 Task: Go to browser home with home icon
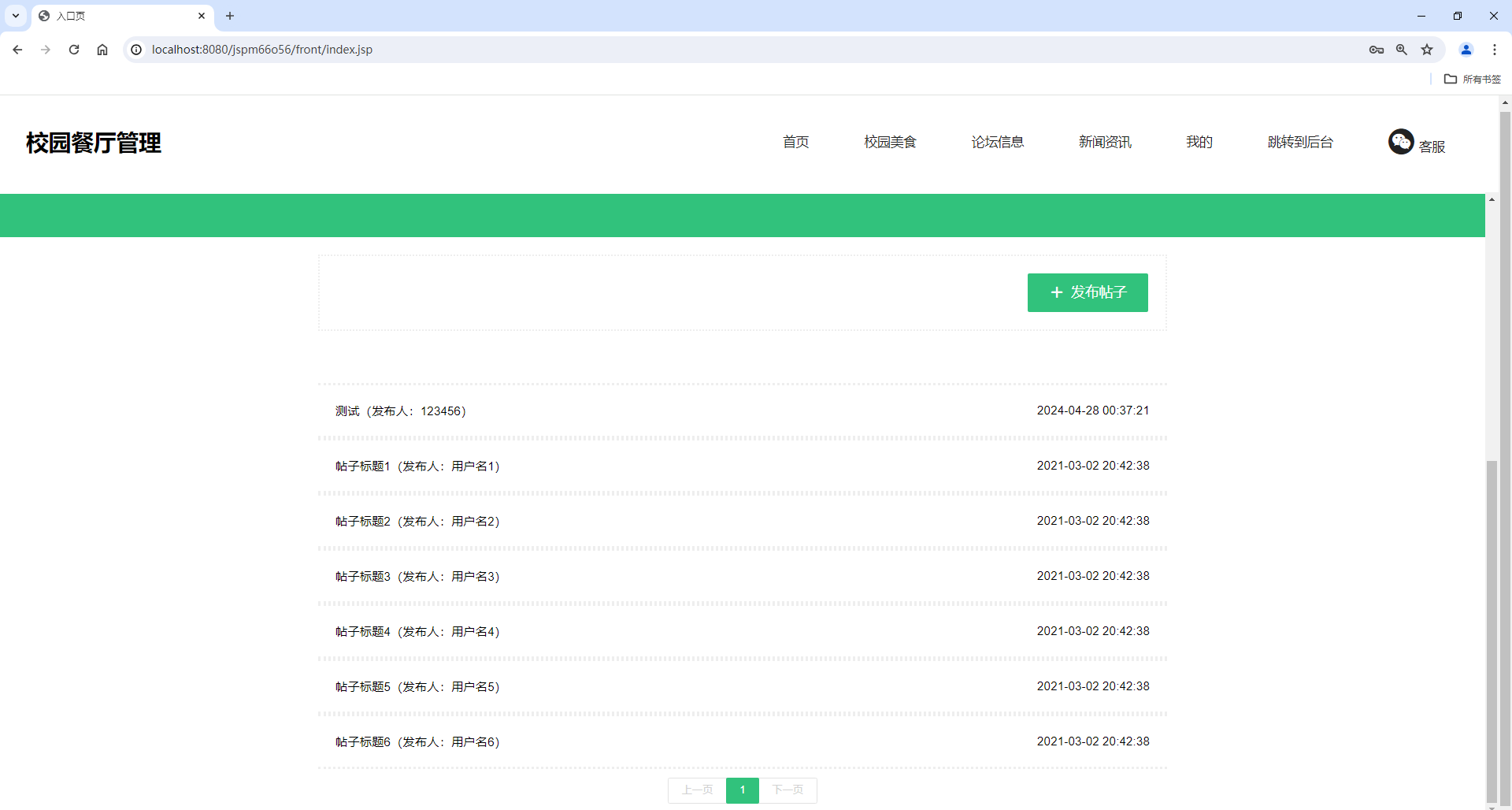[102, 49]
